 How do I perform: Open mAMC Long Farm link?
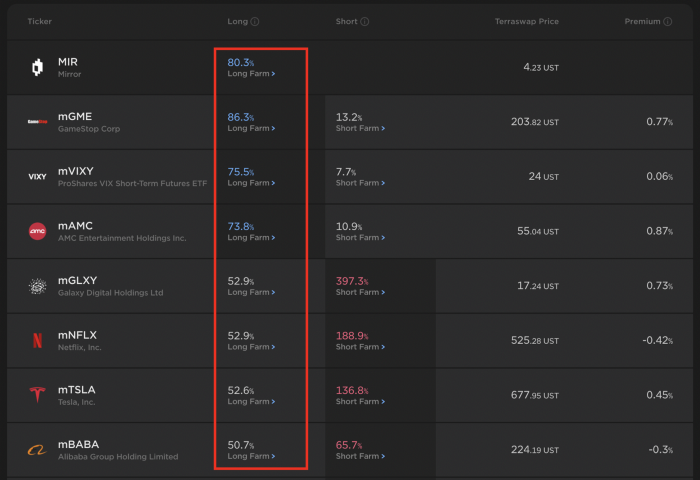coord(251,238)
